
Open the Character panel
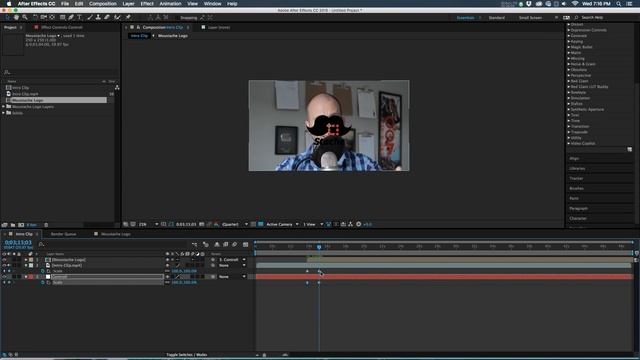tap(578, 218)
